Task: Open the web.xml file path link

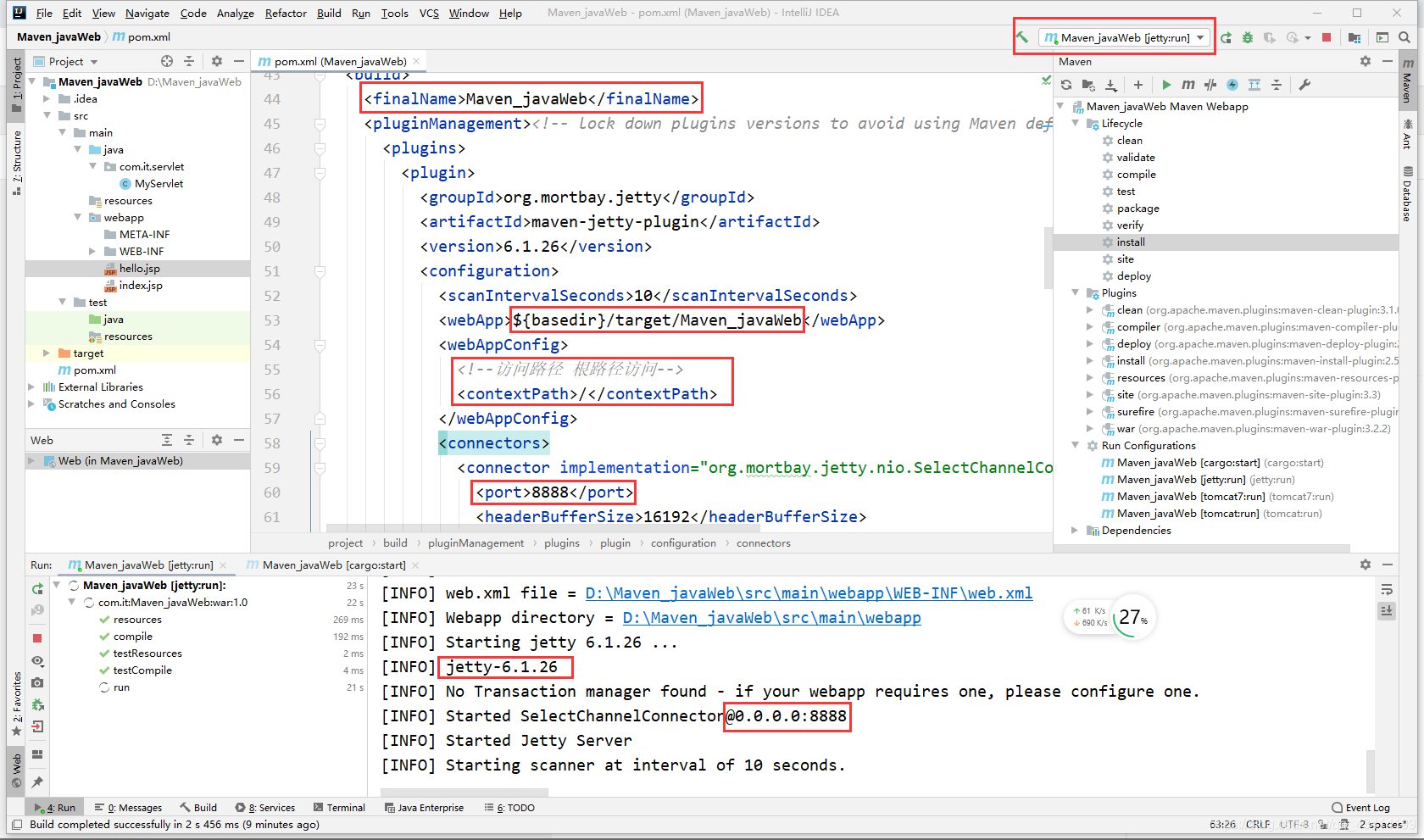Action: click(809, 593)
